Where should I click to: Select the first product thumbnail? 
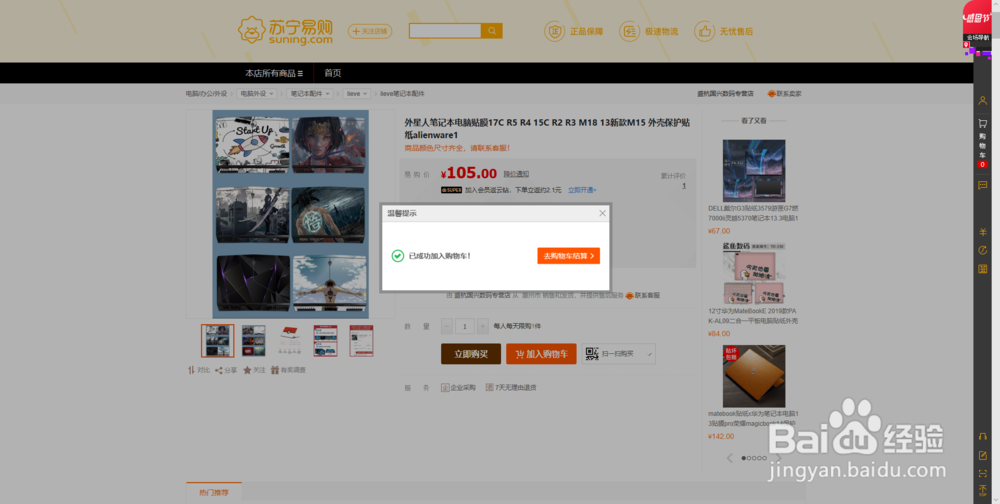pos(217,341)
